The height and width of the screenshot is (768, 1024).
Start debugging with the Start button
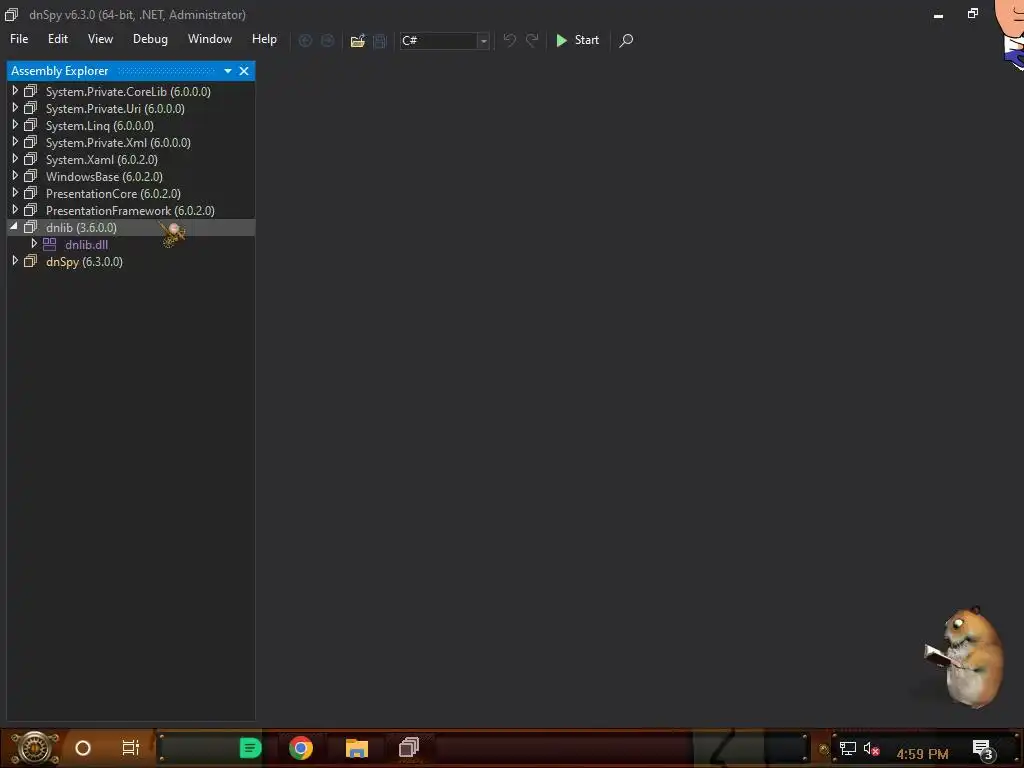point(577,40)
